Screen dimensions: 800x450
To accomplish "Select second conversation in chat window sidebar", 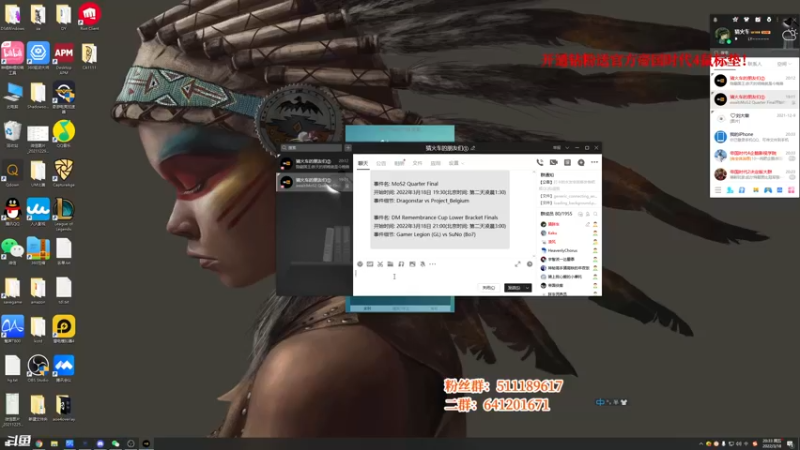I will point(314,182).
